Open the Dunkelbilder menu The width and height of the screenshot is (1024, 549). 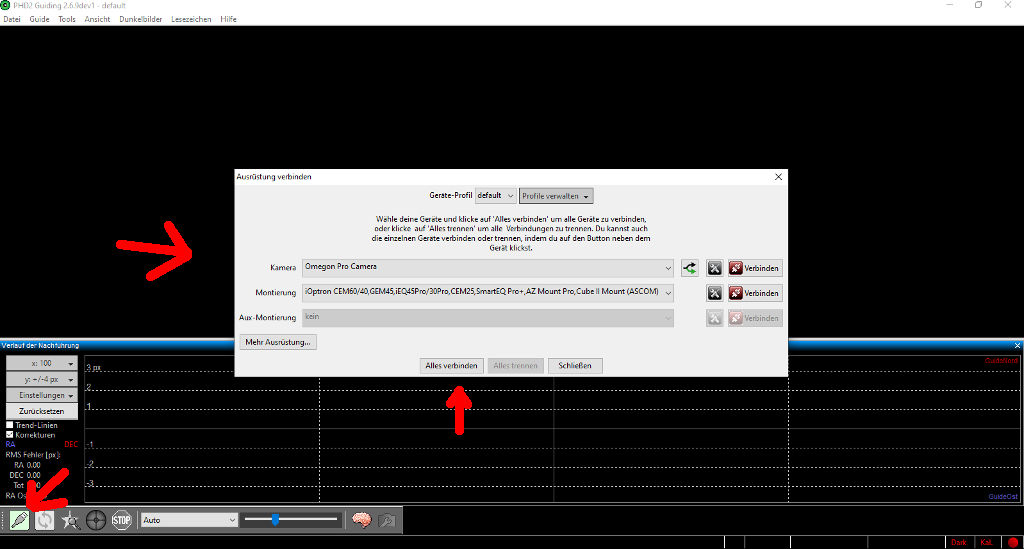(x=140, y=19)
